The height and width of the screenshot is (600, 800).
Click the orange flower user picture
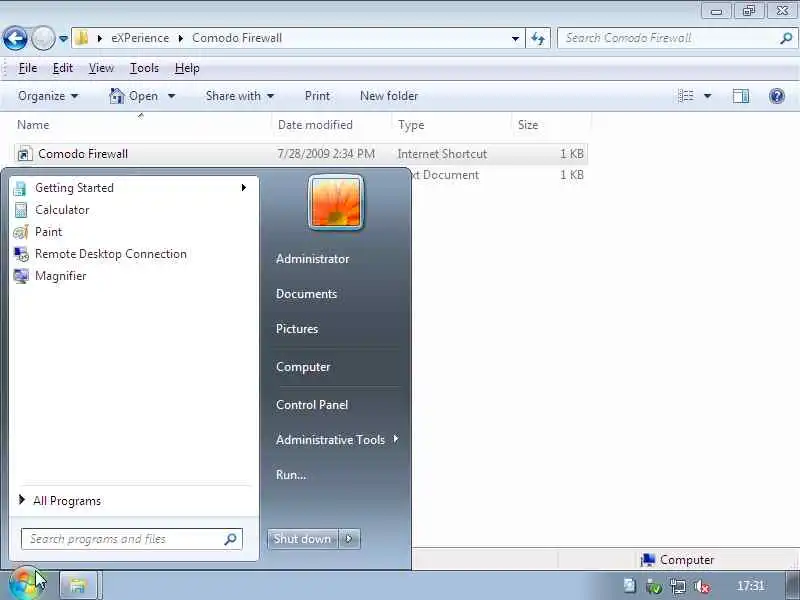pos(336,203)
